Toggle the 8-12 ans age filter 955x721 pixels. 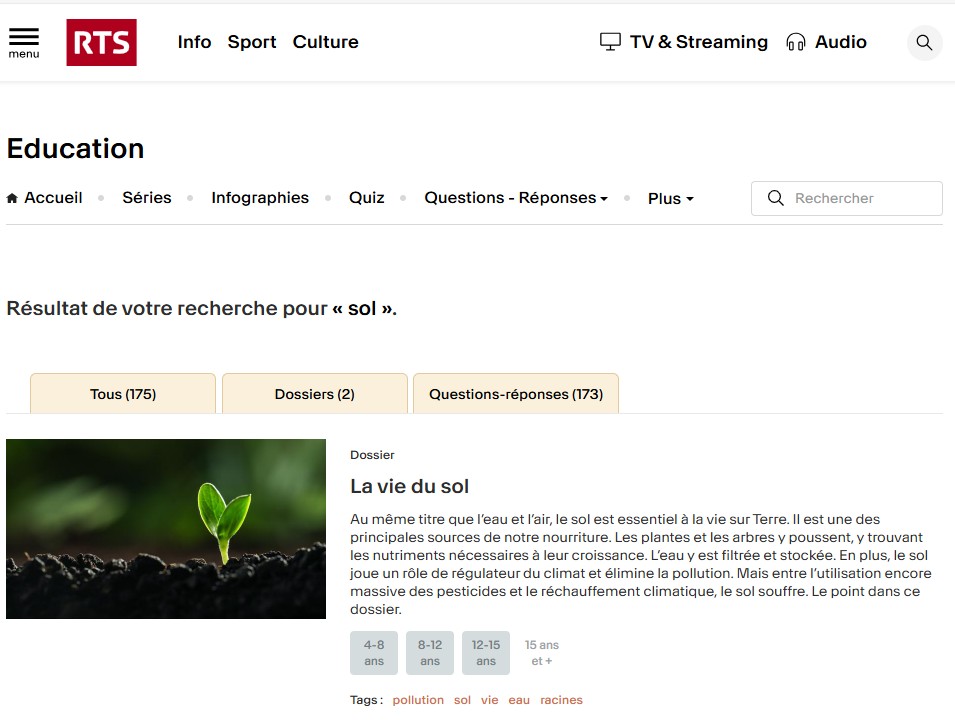point(430,653)
